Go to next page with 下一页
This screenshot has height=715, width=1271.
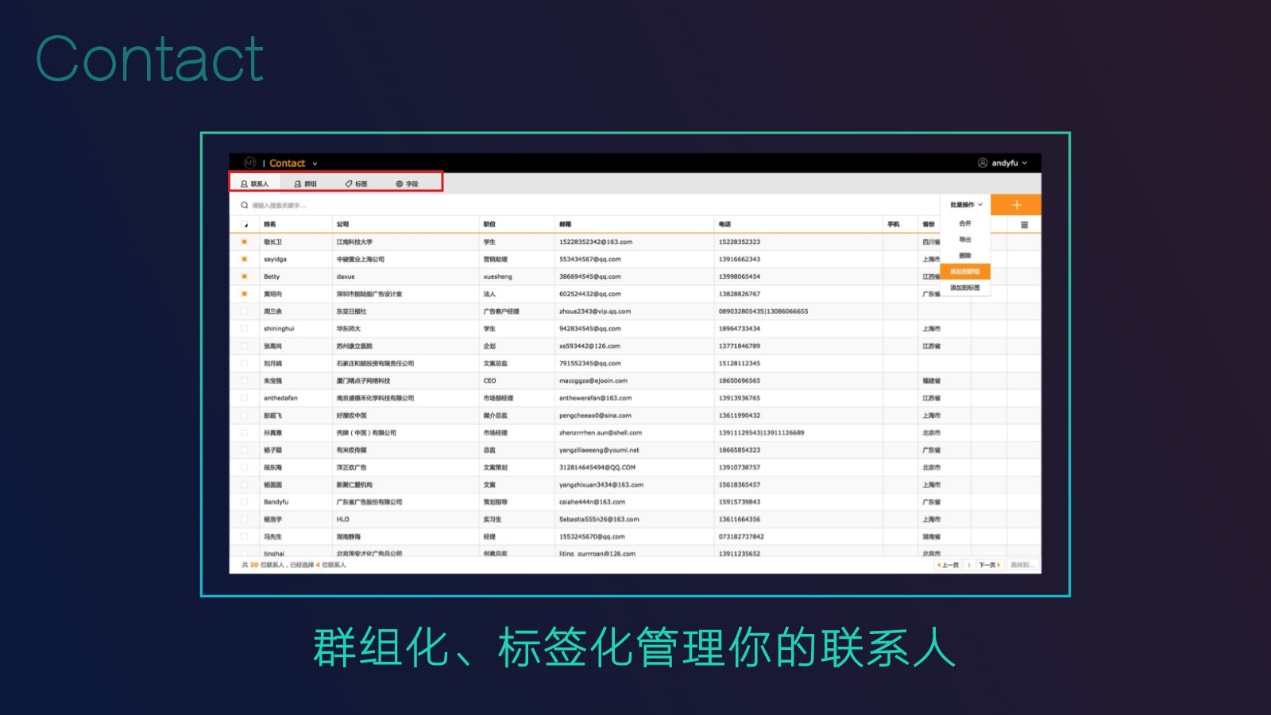[988, 565]
